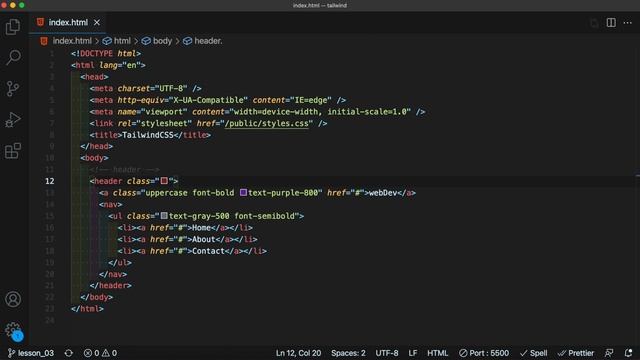
Task: Click the Prettier formatter status item
Action: pos(576,353)
